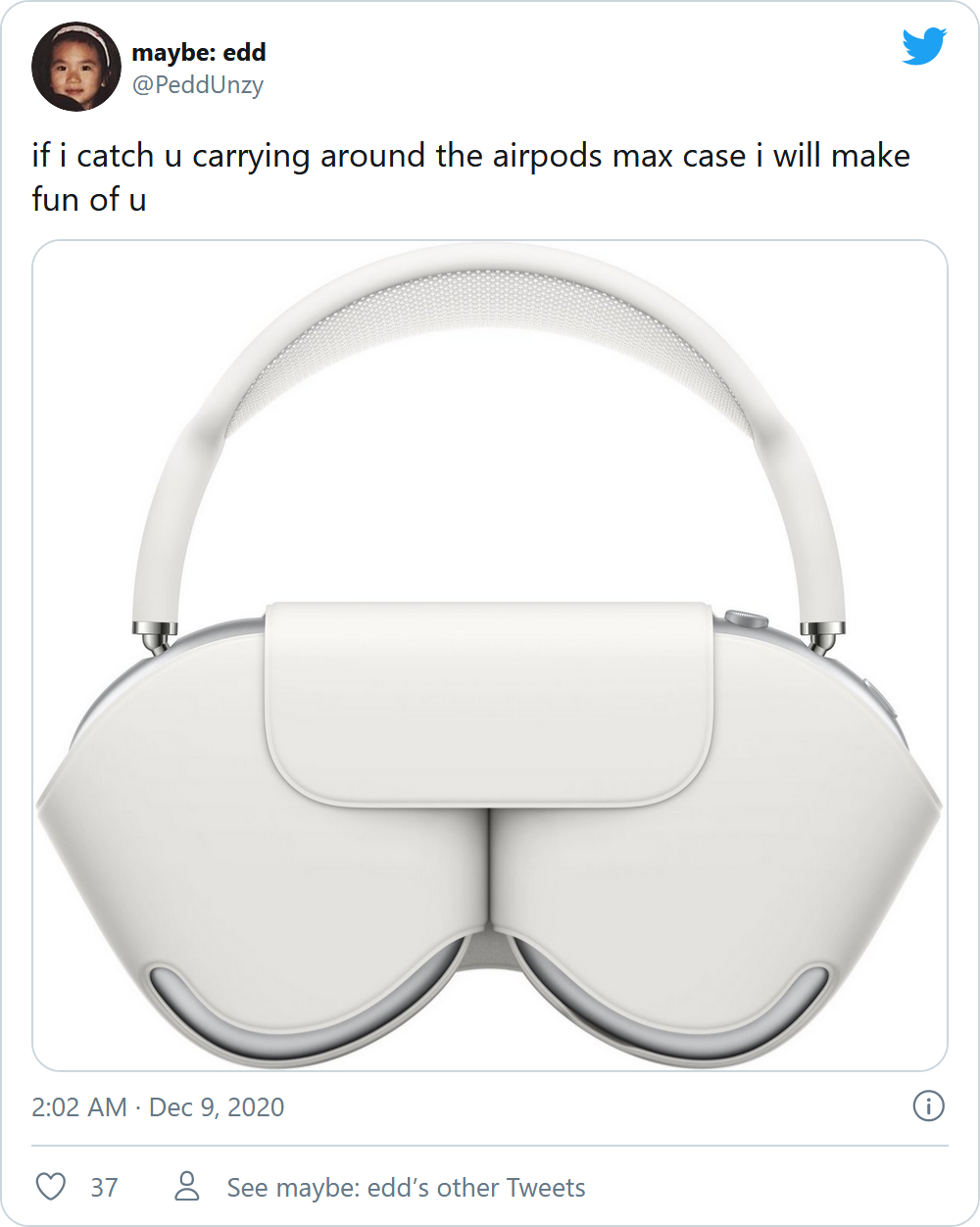Click the Digital Crown on the headphones
This screenshot has width=980, height=1227.
748,619
